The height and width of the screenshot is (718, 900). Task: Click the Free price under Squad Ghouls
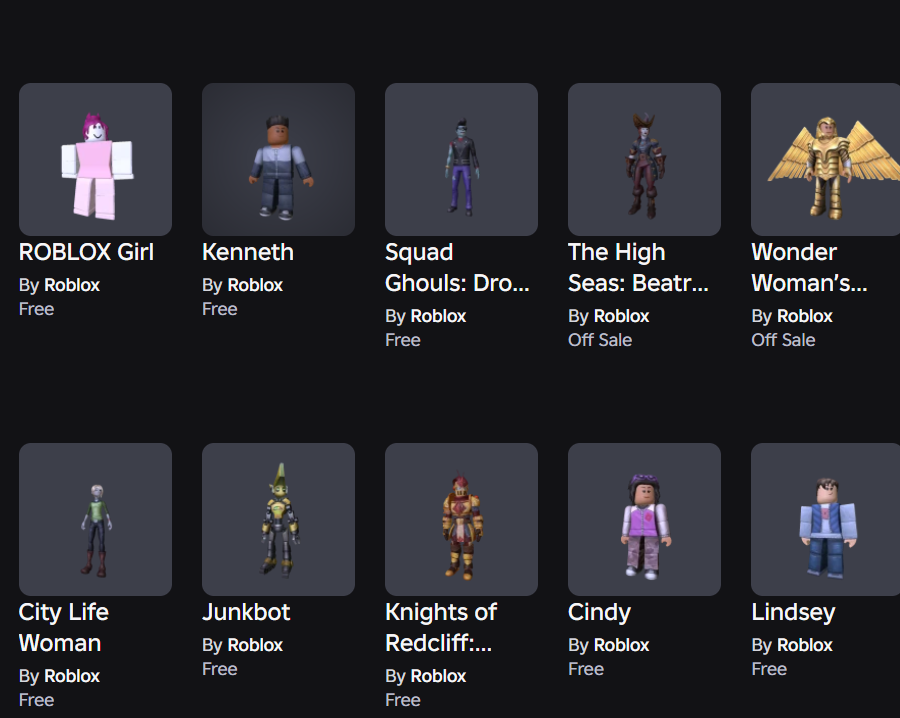pyautogui.click(x=403, y=340)
